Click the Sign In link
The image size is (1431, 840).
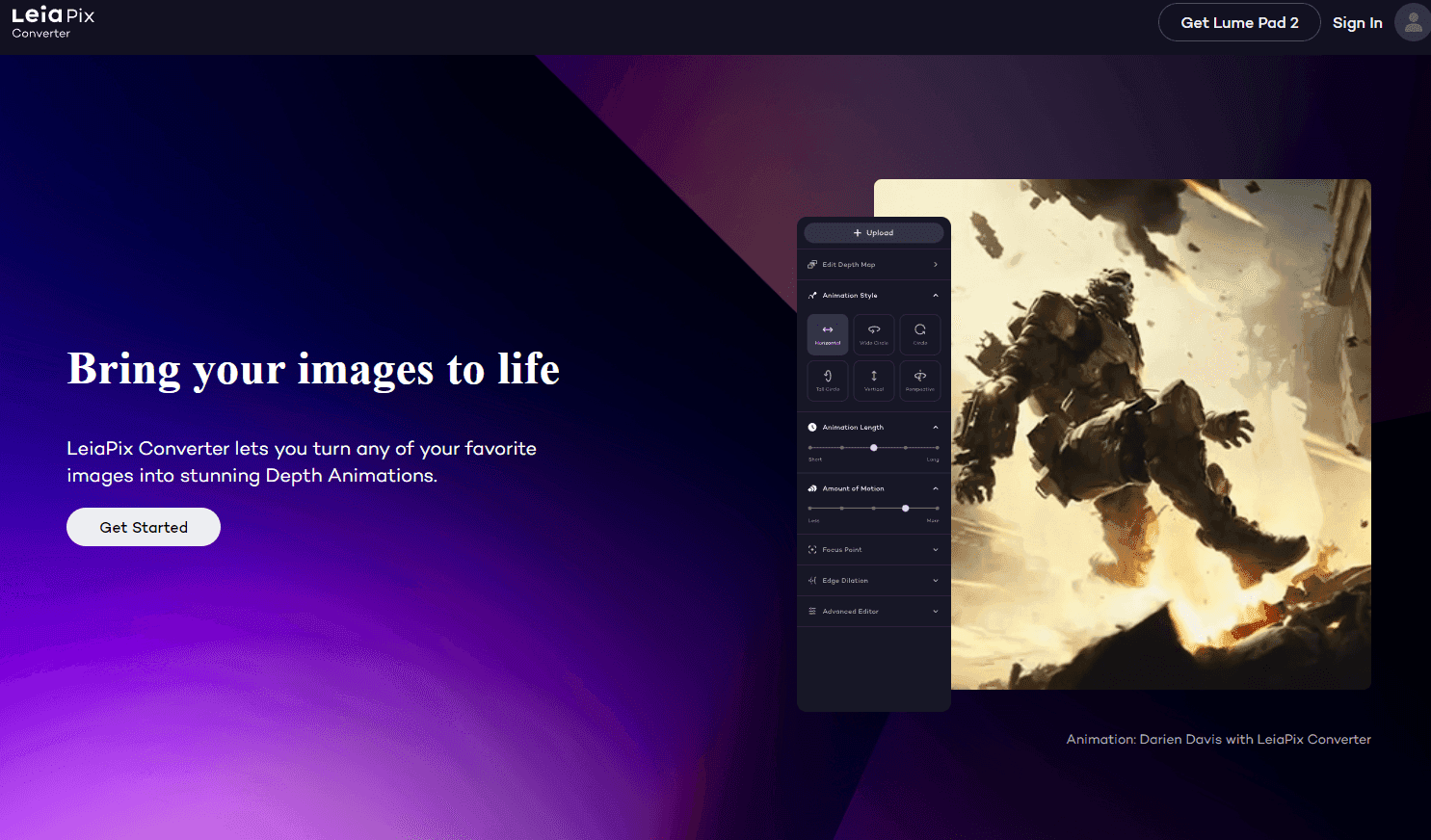click(x=1357, y=22)
